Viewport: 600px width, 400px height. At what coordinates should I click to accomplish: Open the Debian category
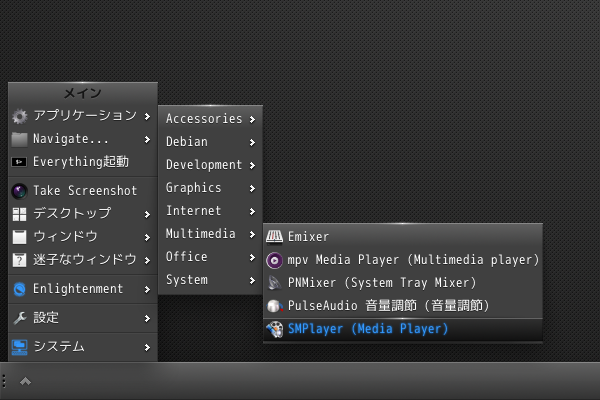(210, 142)
